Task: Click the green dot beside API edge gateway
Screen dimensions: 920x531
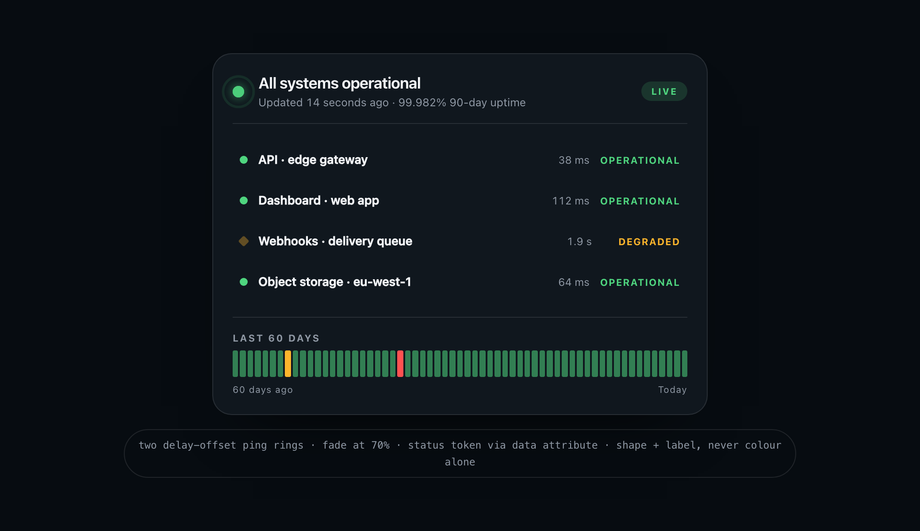Action: pos(243,160)
